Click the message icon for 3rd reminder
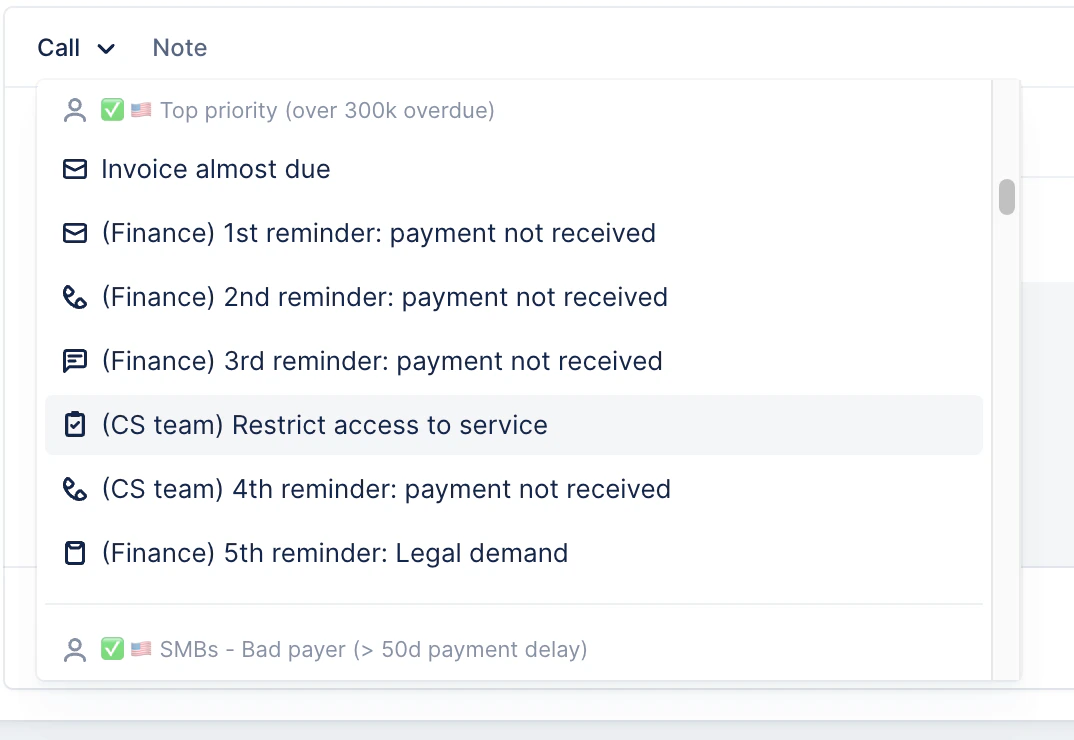 pos(75,361)
